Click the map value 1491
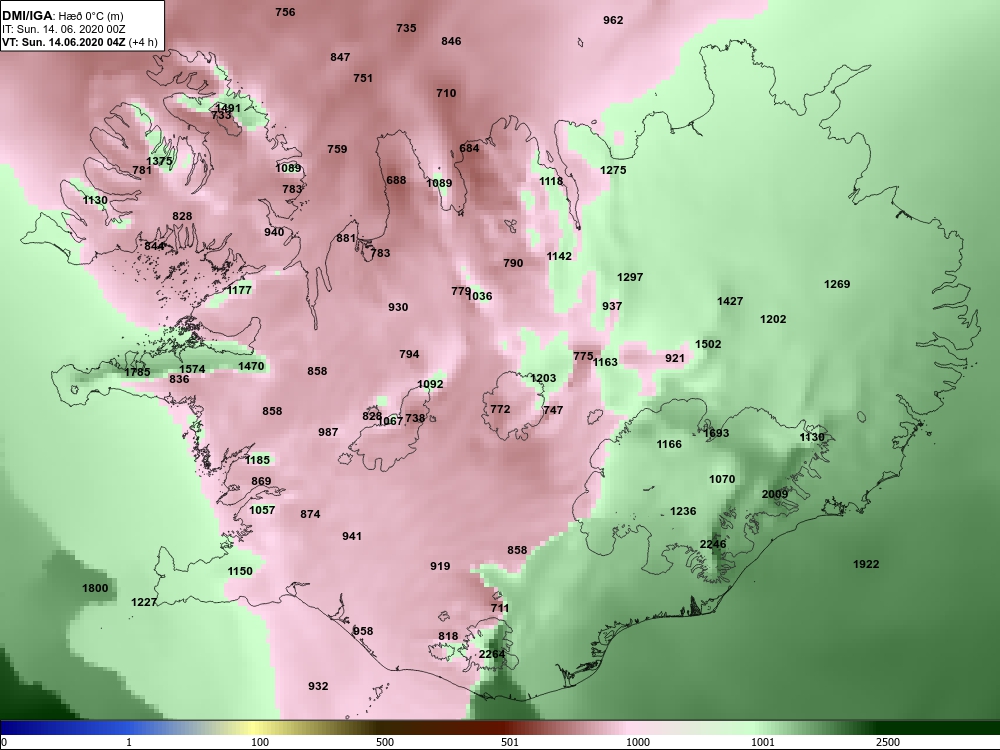This screenshot has width=1000, height=750. (228, 108)
